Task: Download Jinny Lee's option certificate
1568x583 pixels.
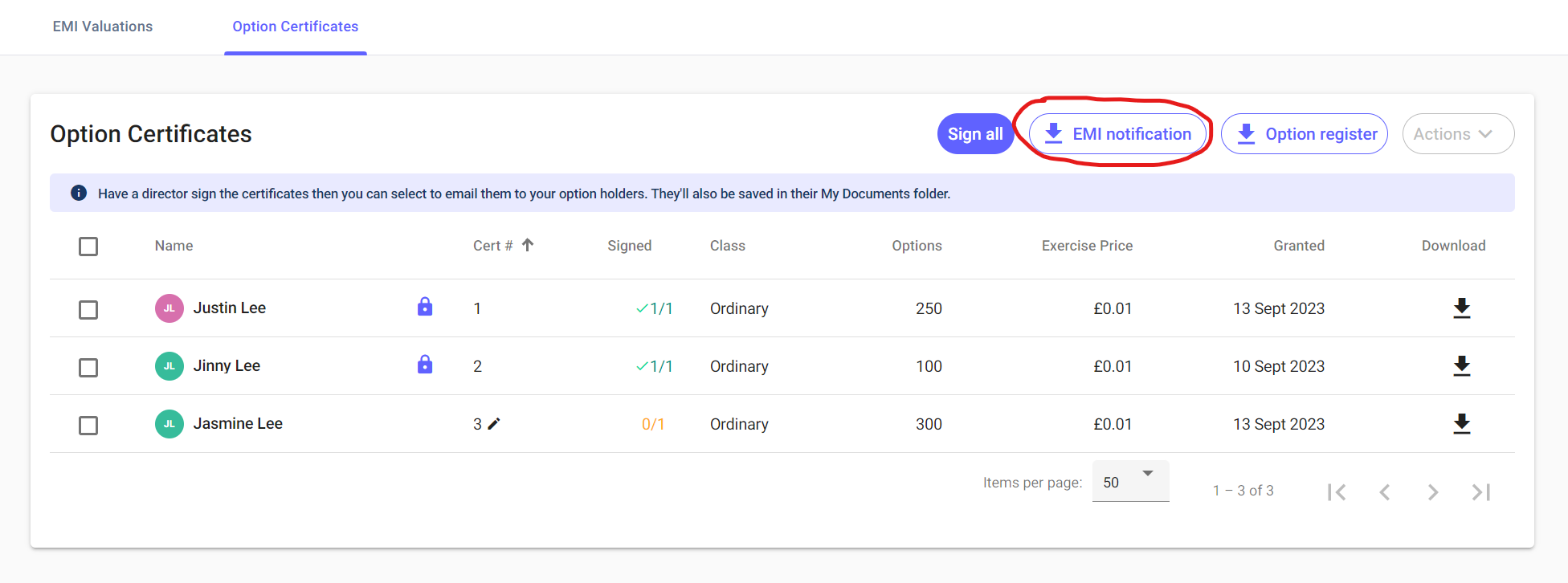Action: tap(1461, 366)
